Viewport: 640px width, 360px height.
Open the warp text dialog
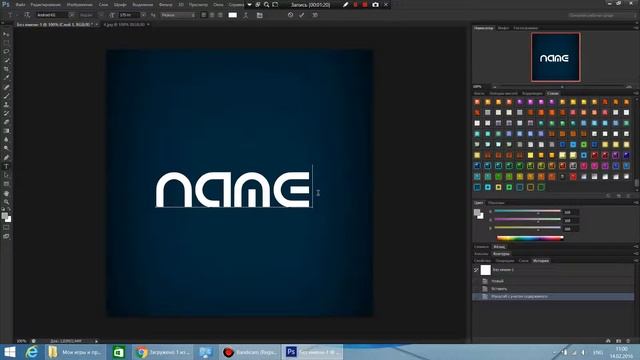[246, 15]
